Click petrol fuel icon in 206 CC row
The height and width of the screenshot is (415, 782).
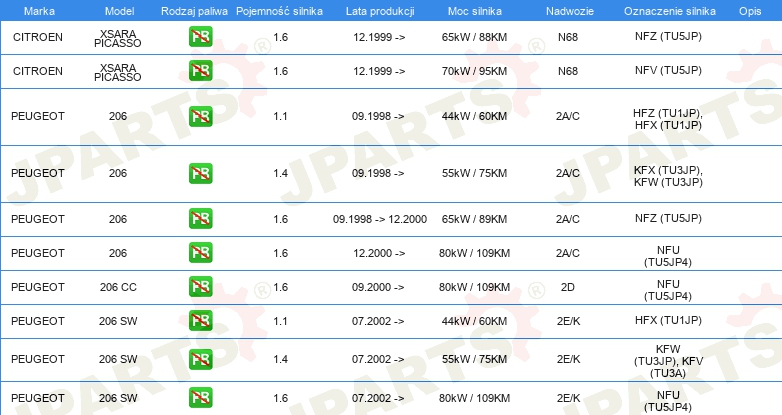click(200, 287)
